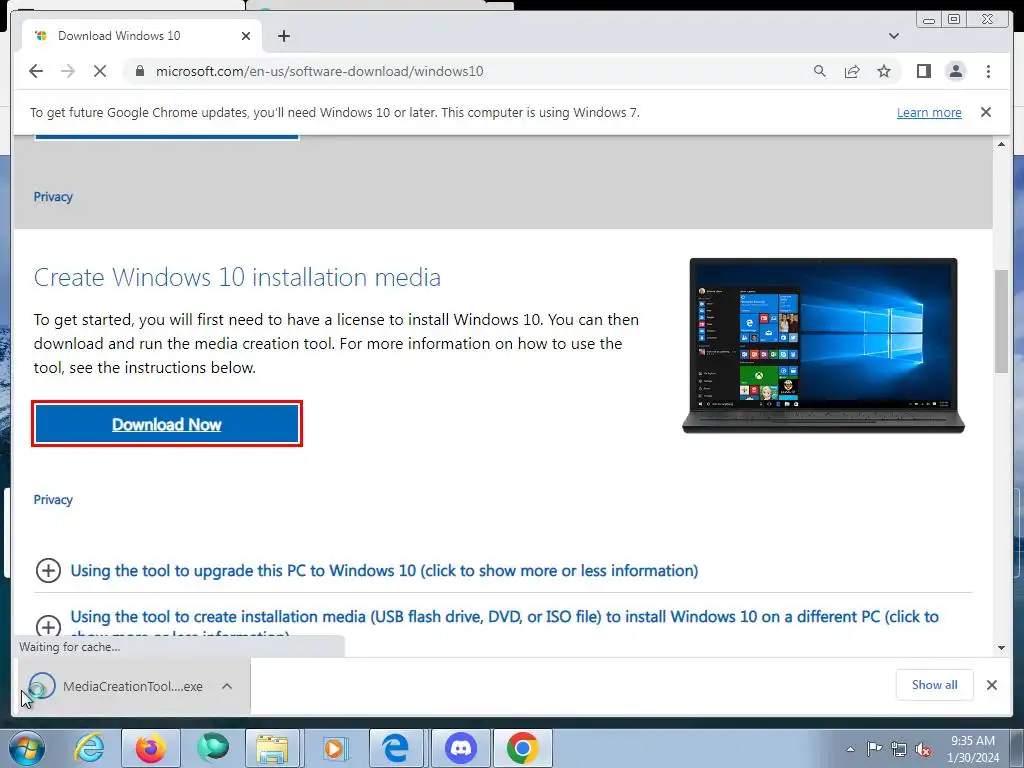1024x768 pixels.
Task: Open Action Center flag icon
Action: (874, 749)
